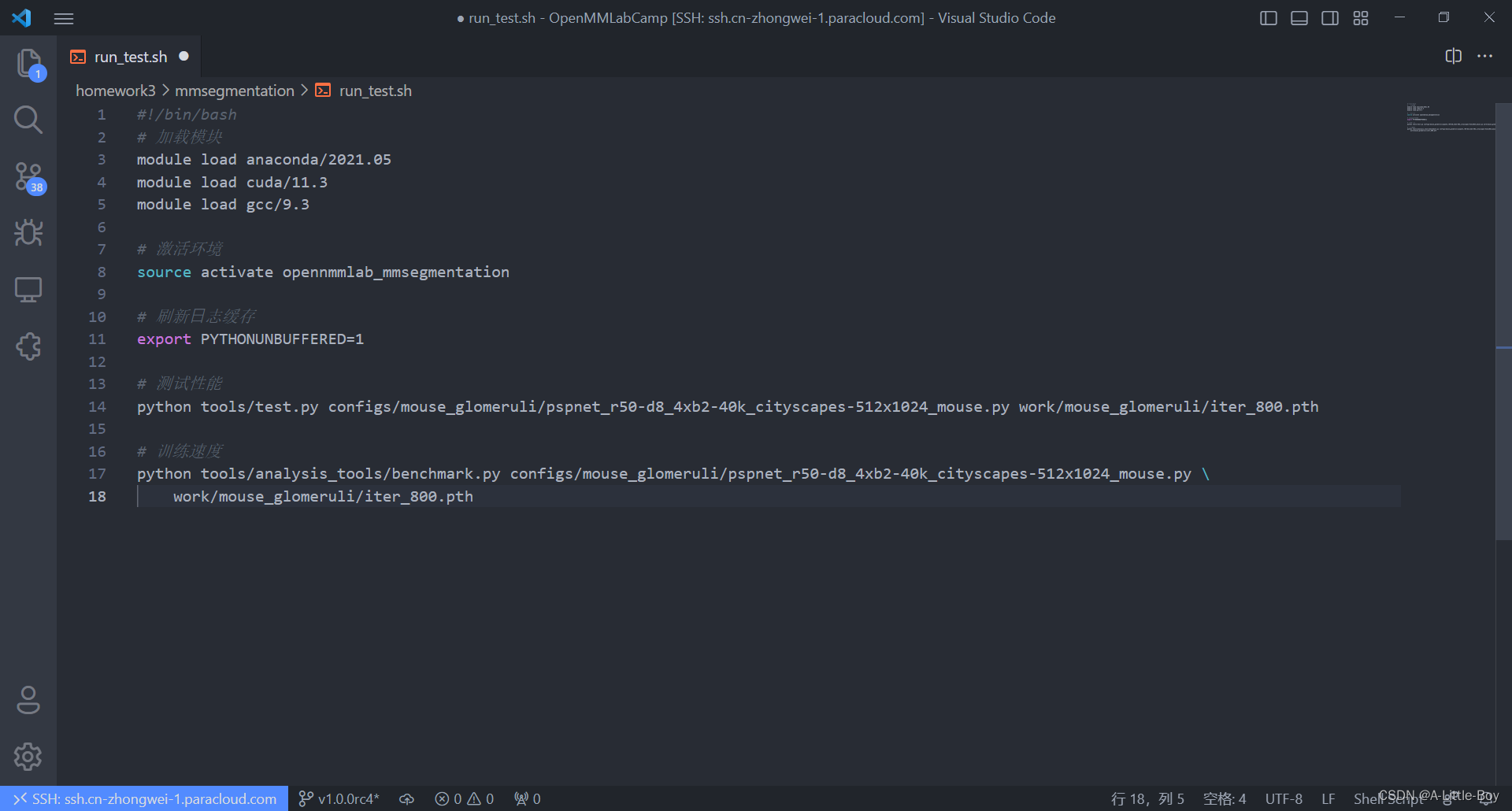The image size is (1512, 811).
Task: Click mmsegmentation in the breadcrumb
Action: [x=235, y=91]
